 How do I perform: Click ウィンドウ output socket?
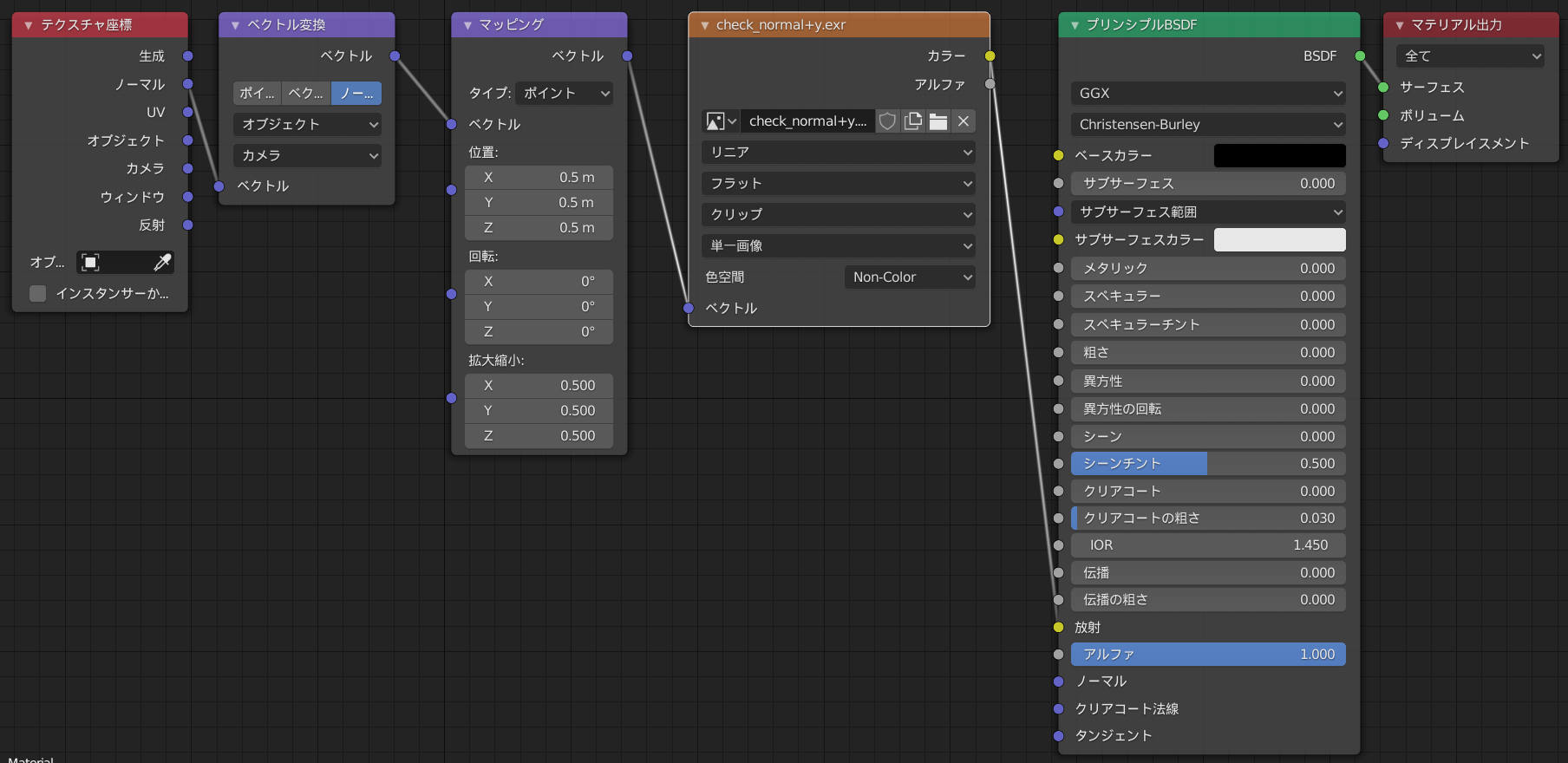[x=187, y=197]
